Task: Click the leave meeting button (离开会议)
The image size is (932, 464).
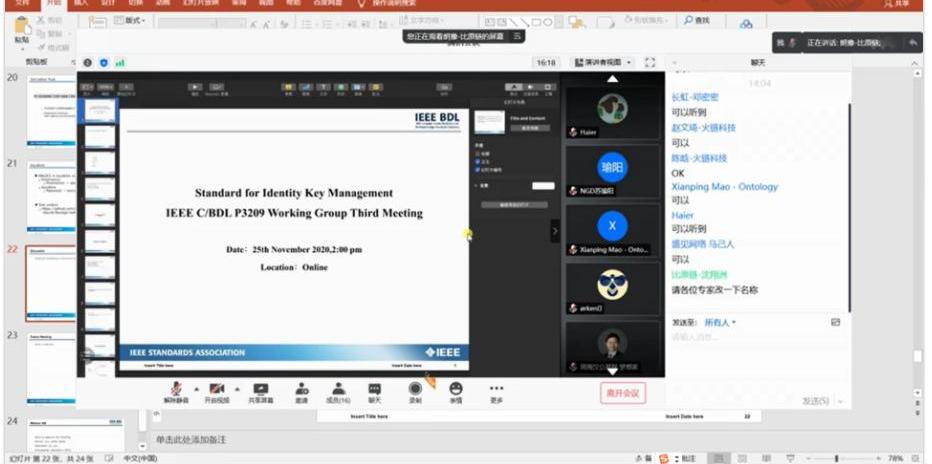Action: coord(622,392)
